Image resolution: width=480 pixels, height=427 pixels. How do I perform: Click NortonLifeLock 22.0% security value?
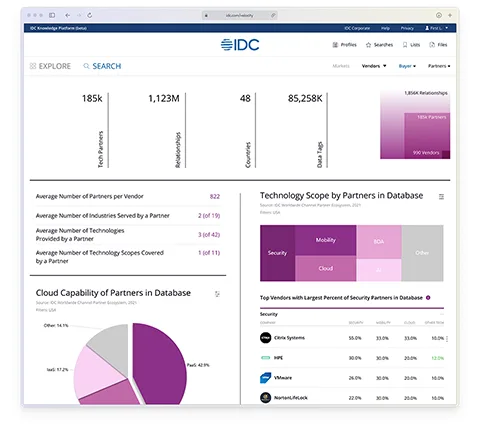coord(355,398)
